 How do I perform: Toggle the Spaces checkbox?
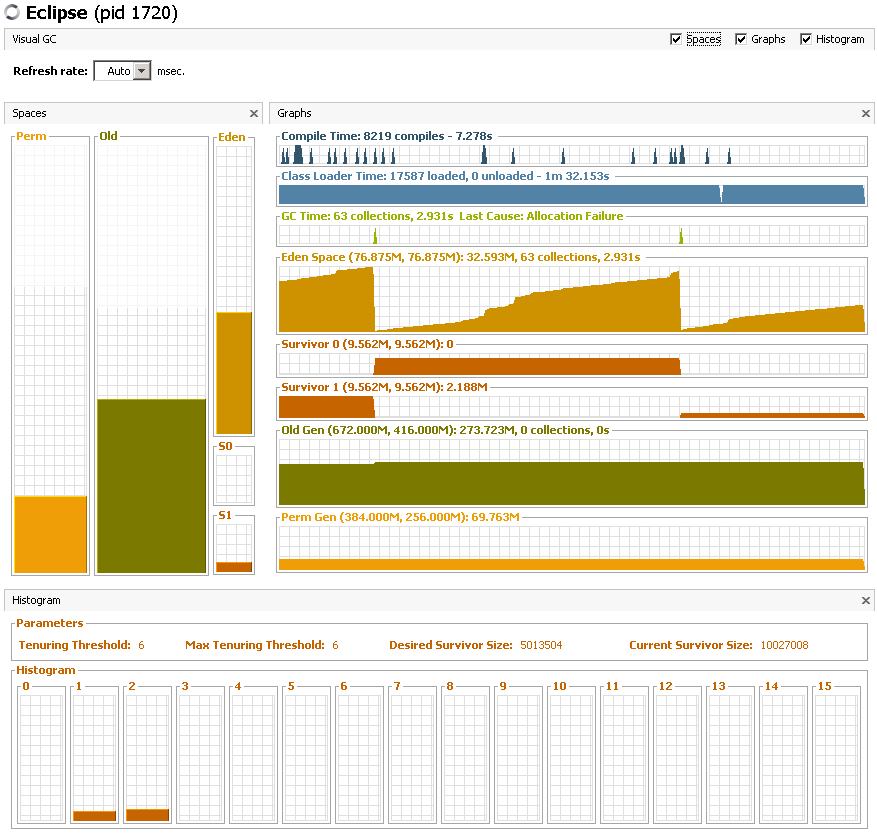click(676, 39)
